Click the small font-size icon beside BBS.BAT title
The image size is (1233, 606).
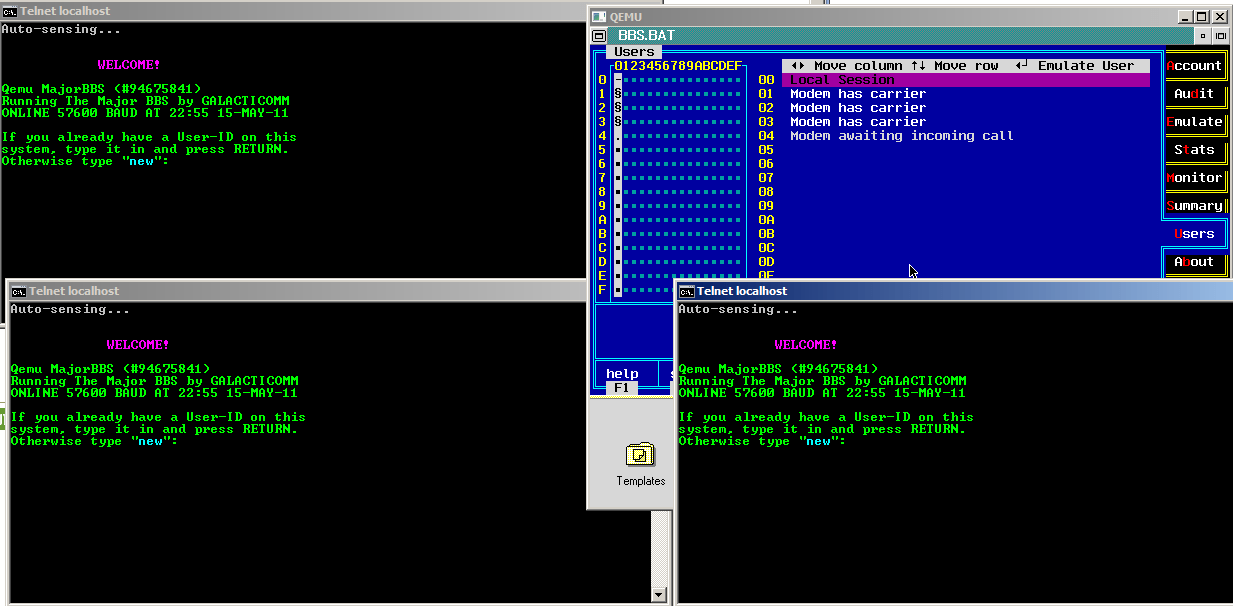[x=1204, y=35]
